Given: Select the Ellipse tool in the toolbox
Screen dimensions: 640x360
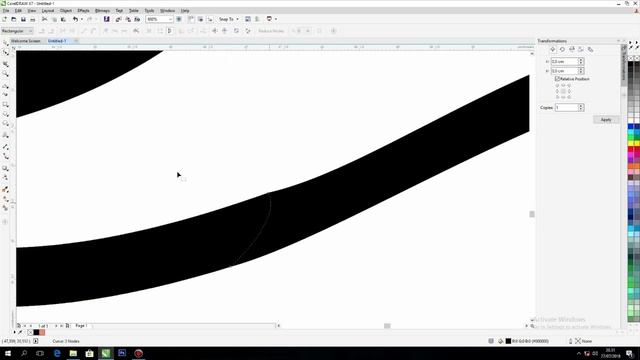Looking at the screenshot, I should tap(6, 114).
